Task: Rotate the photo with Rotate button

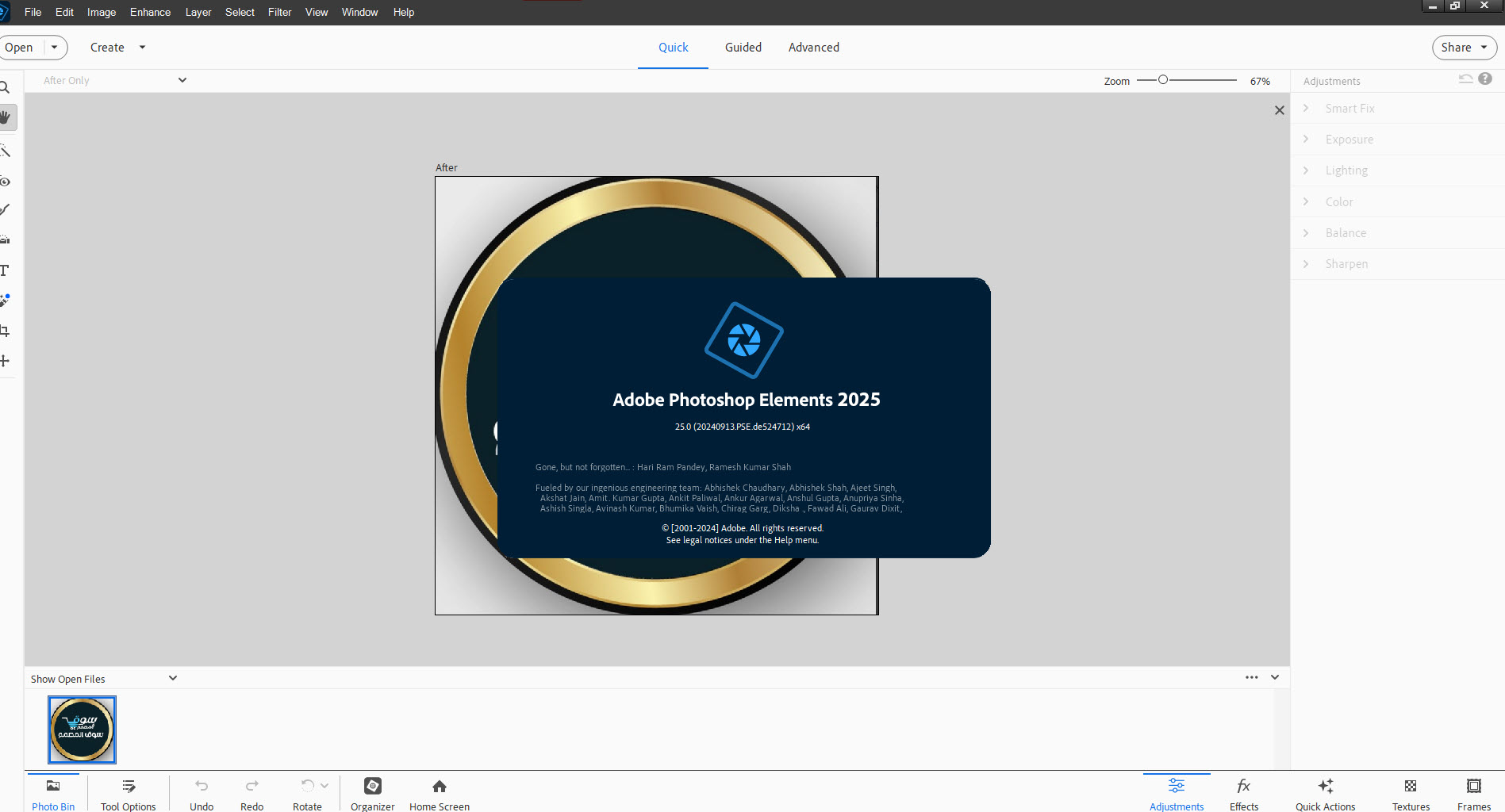Action: pos(307,793)
